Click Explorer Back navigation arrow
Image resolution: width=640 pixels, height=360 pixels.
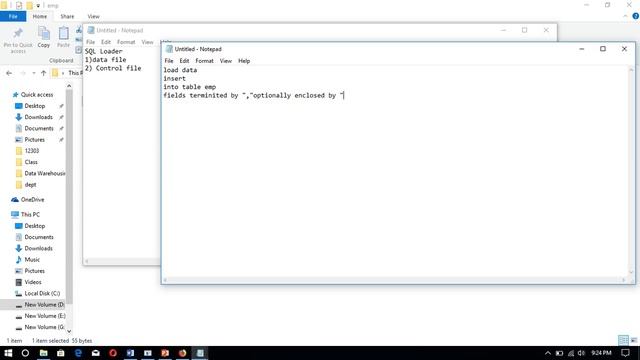coord(9,73)
